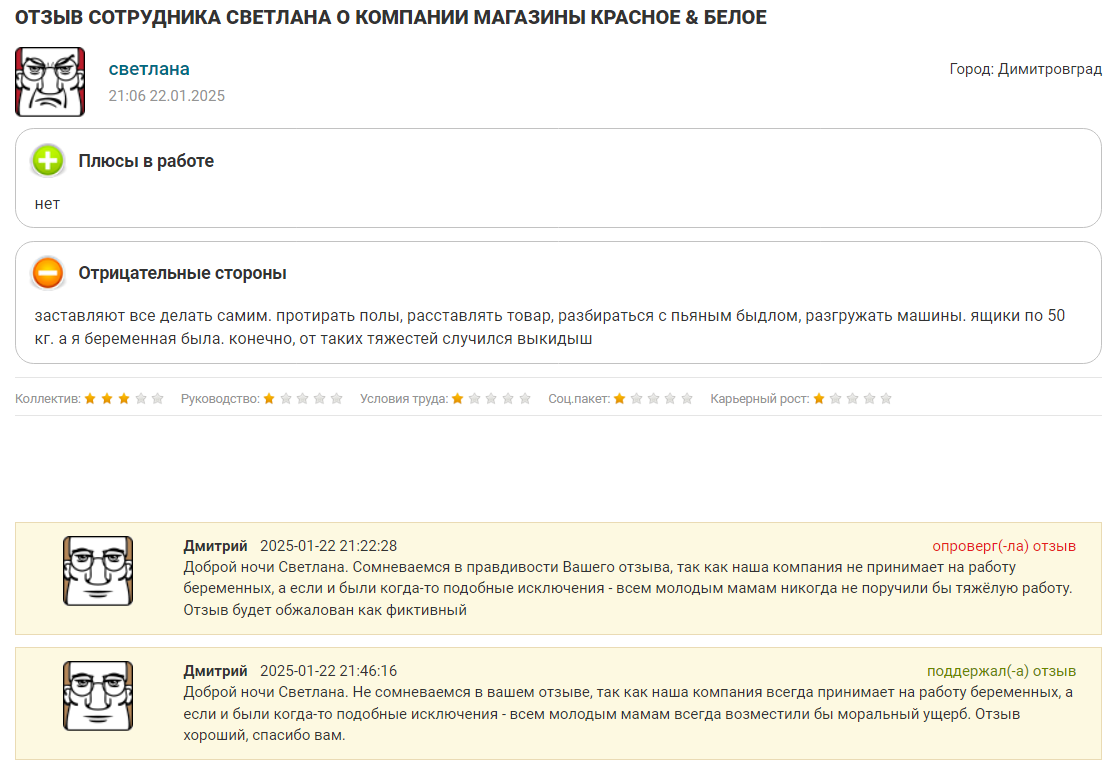Click the angry-face avatar of светлана
The width and height of the screenshot is (1111, 771).
click(x=50, y=82)
